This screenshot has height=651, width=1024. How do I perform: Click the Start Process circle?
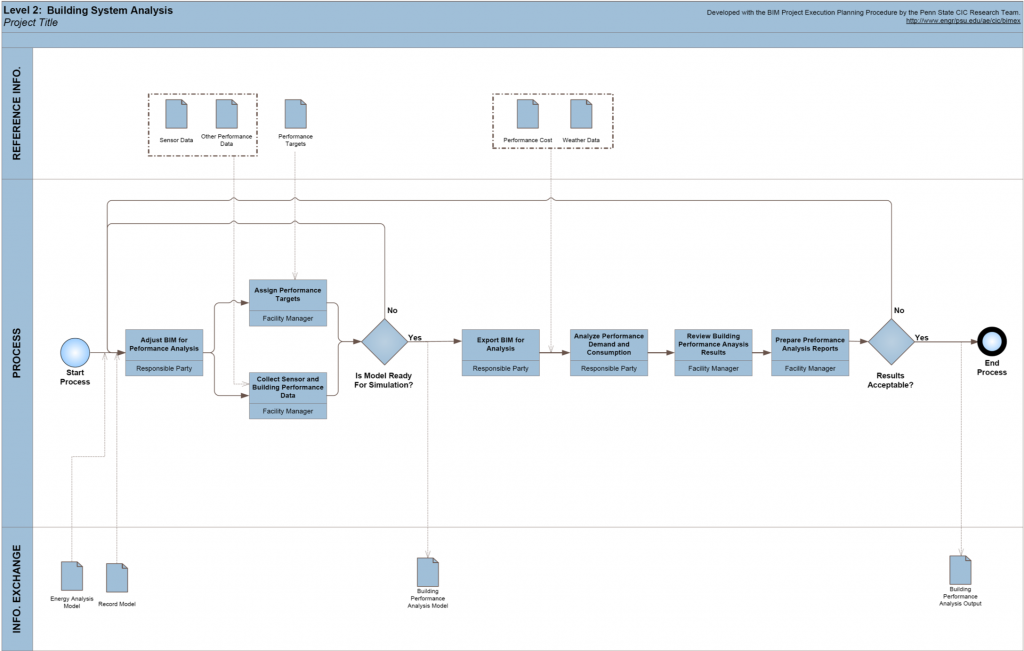75,352
